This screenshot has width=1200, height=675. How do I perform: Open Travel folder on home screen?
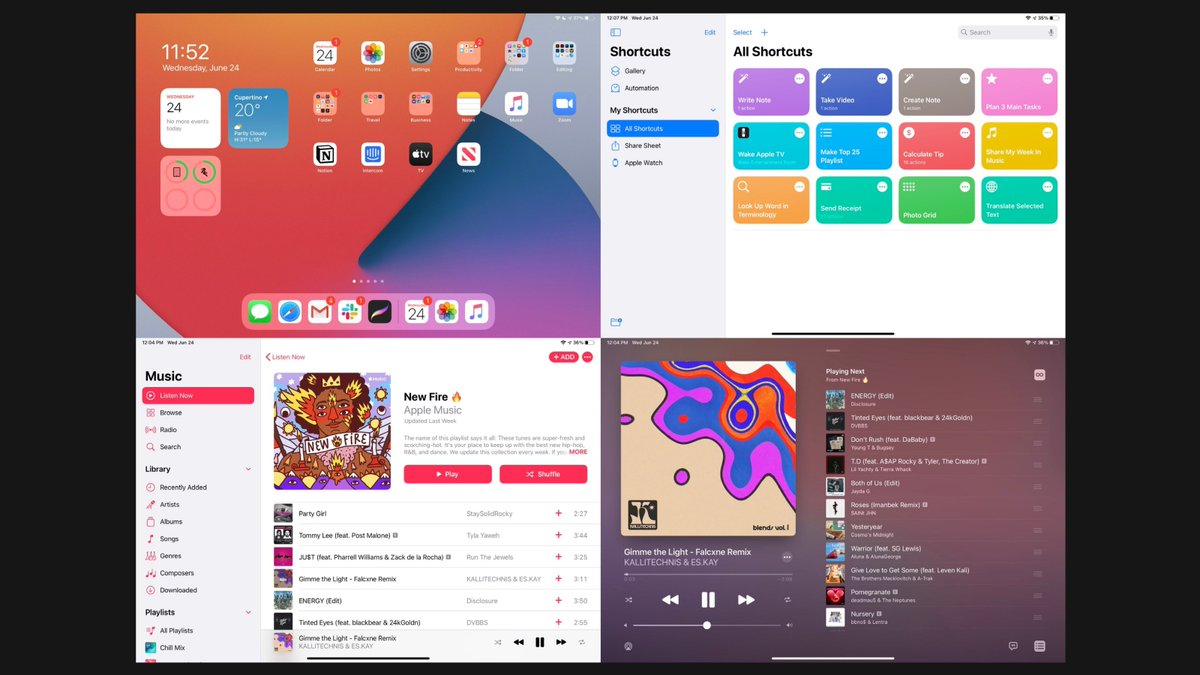373,103
